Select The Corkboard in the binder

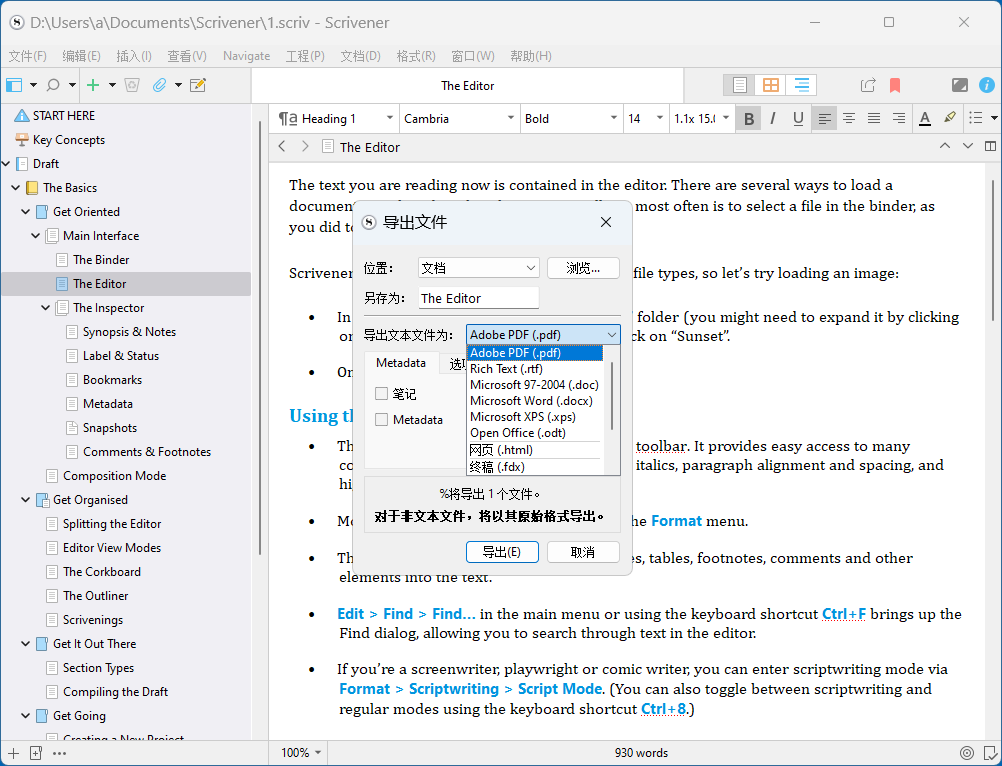pos(102,572)
